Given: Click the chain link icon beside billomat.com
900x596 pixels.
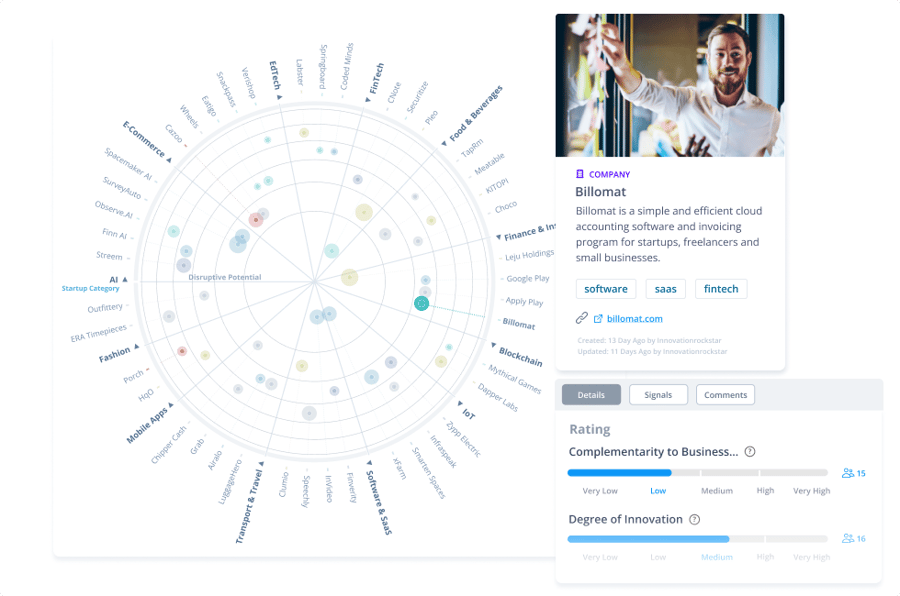Looking at the screenshot, I should coord(581,318).
